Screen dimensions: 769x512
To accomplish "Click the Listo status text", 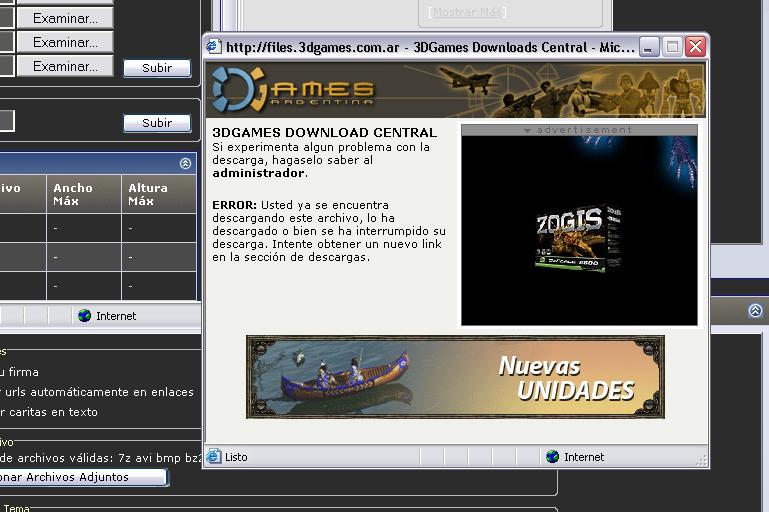I will tap(236, 457).
